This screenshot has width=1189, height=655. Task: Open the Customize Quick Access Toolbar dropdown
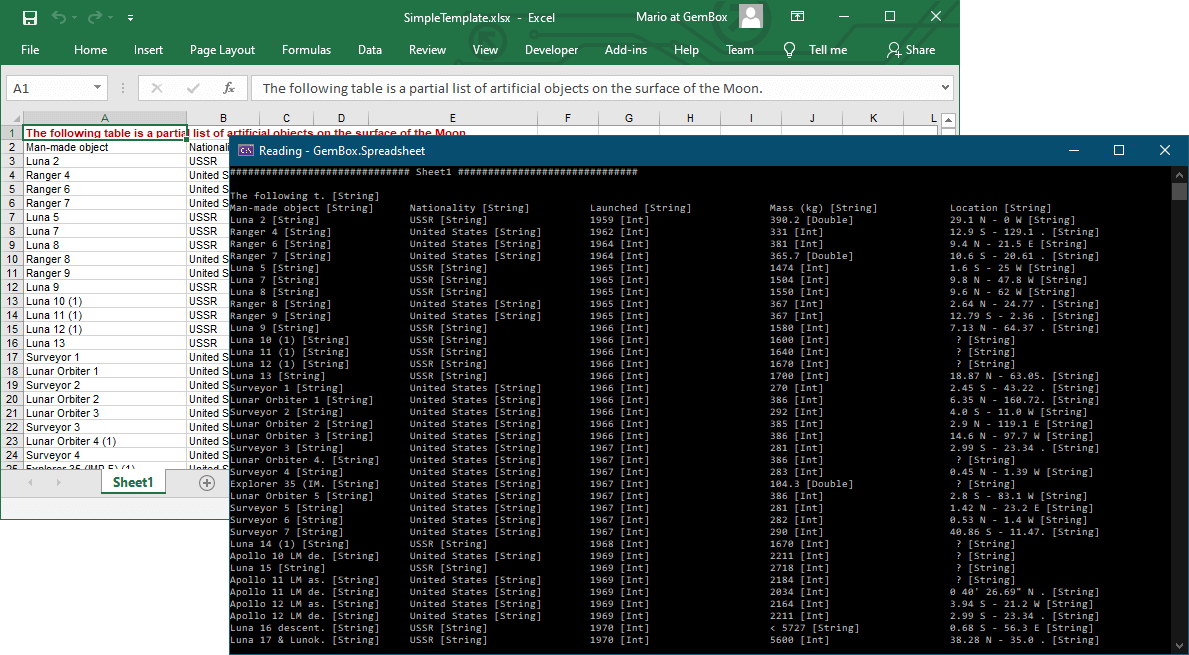point(130,15)
